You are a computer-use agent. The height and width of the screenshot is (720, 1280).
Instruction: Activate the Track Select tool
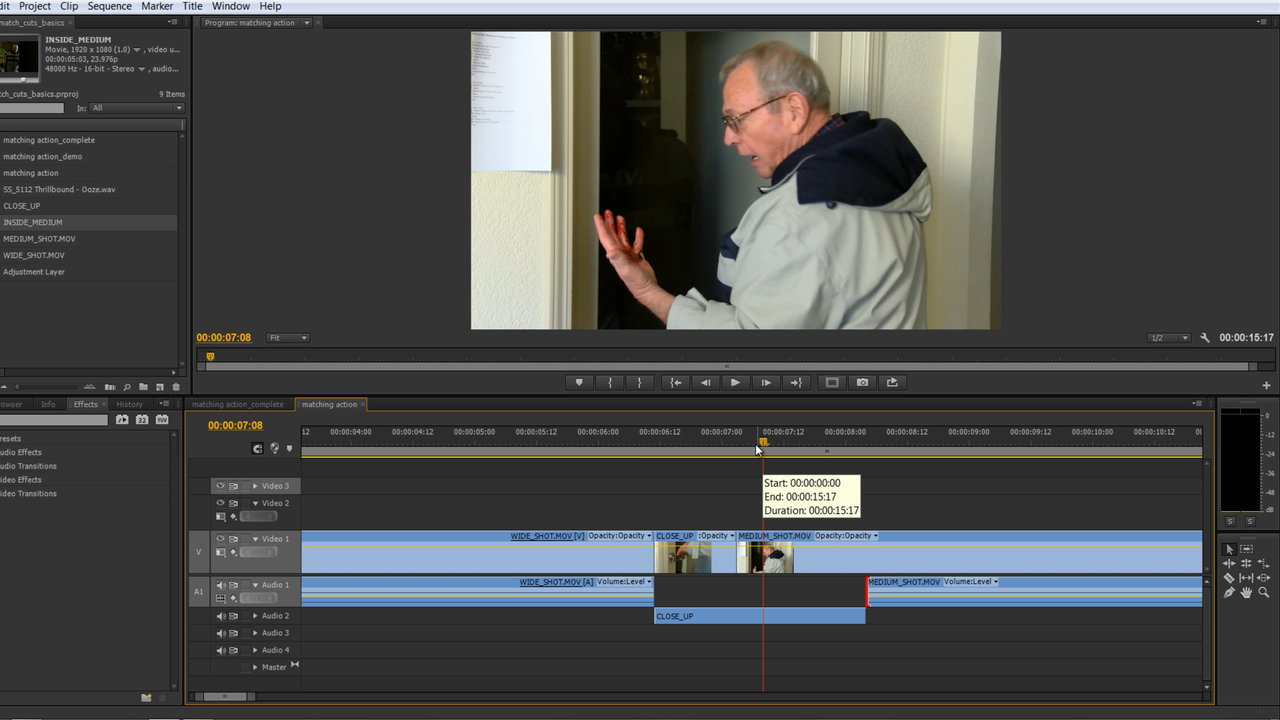(x=1247, y=549)
